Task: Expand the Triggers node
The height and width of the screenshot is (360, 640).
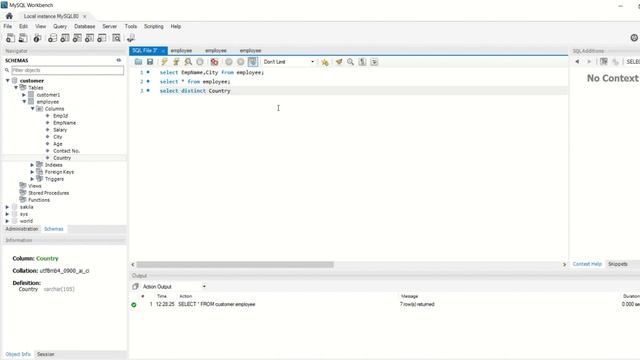Action: point(32,179)
